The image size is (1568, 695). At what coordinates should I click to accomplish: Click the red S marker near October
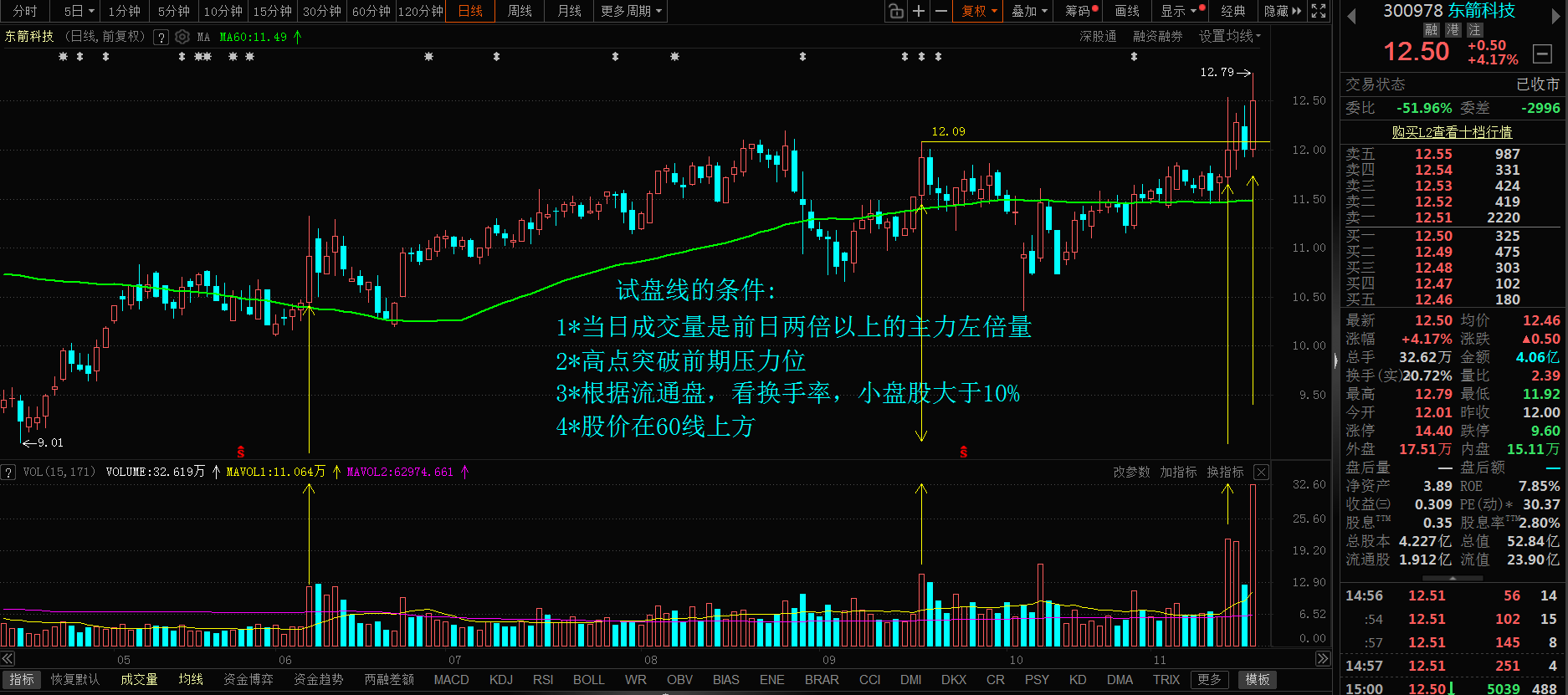(963, 452)
